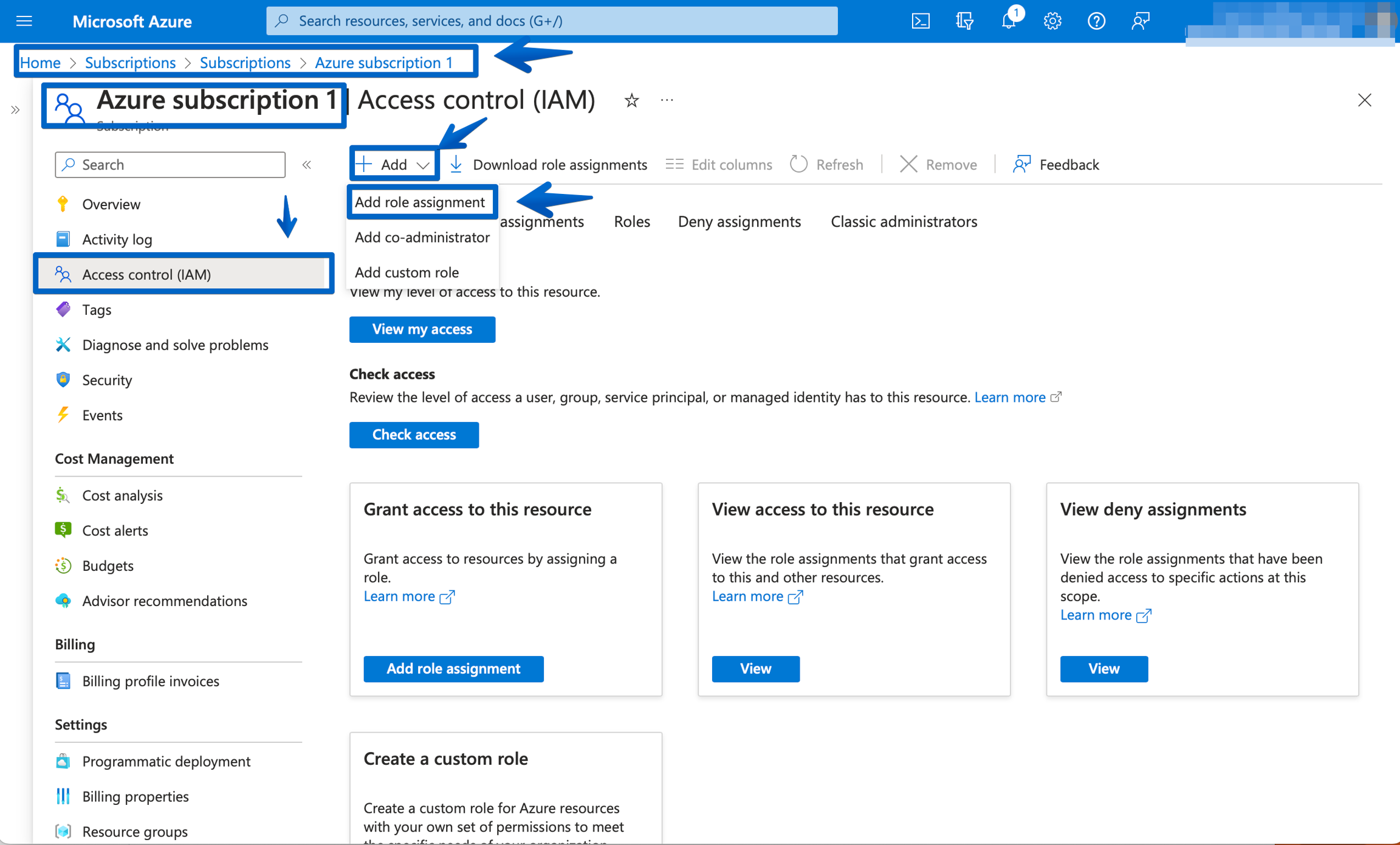Open the Classic administrators tab
This screenshot has width=1400, height=845.
click(x=904, y=221)
